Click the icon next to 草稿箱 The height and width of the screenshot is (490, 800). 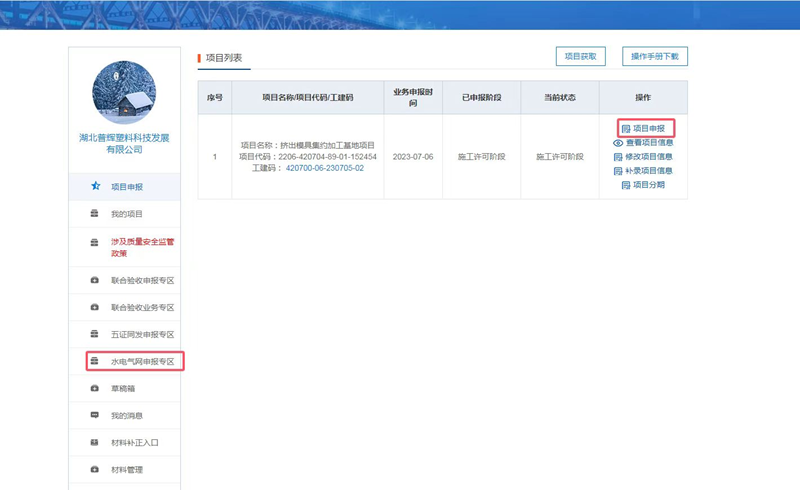(x=95, y=388)
